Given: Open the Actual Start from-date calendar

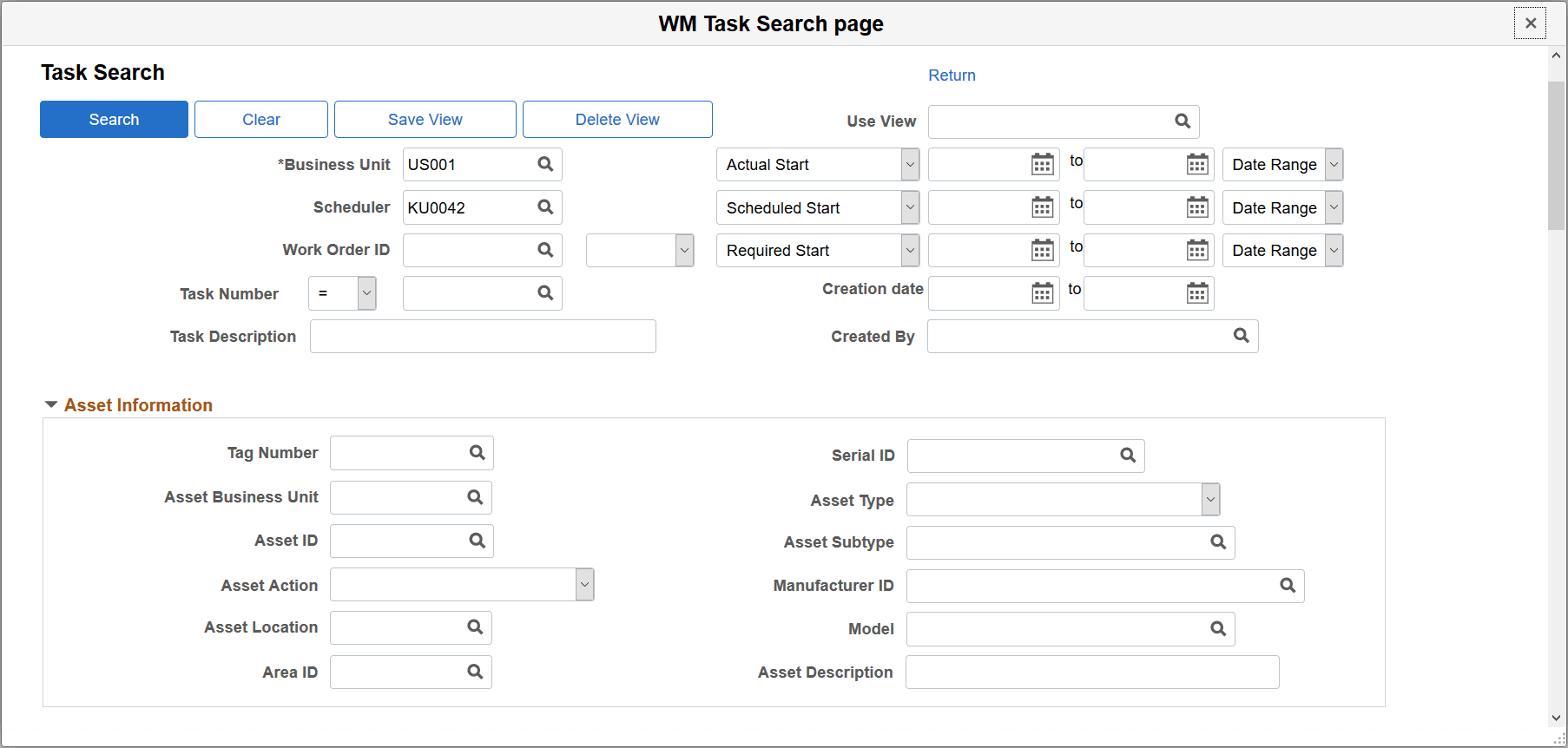Looking at the screenshot, I should 1043,164.
